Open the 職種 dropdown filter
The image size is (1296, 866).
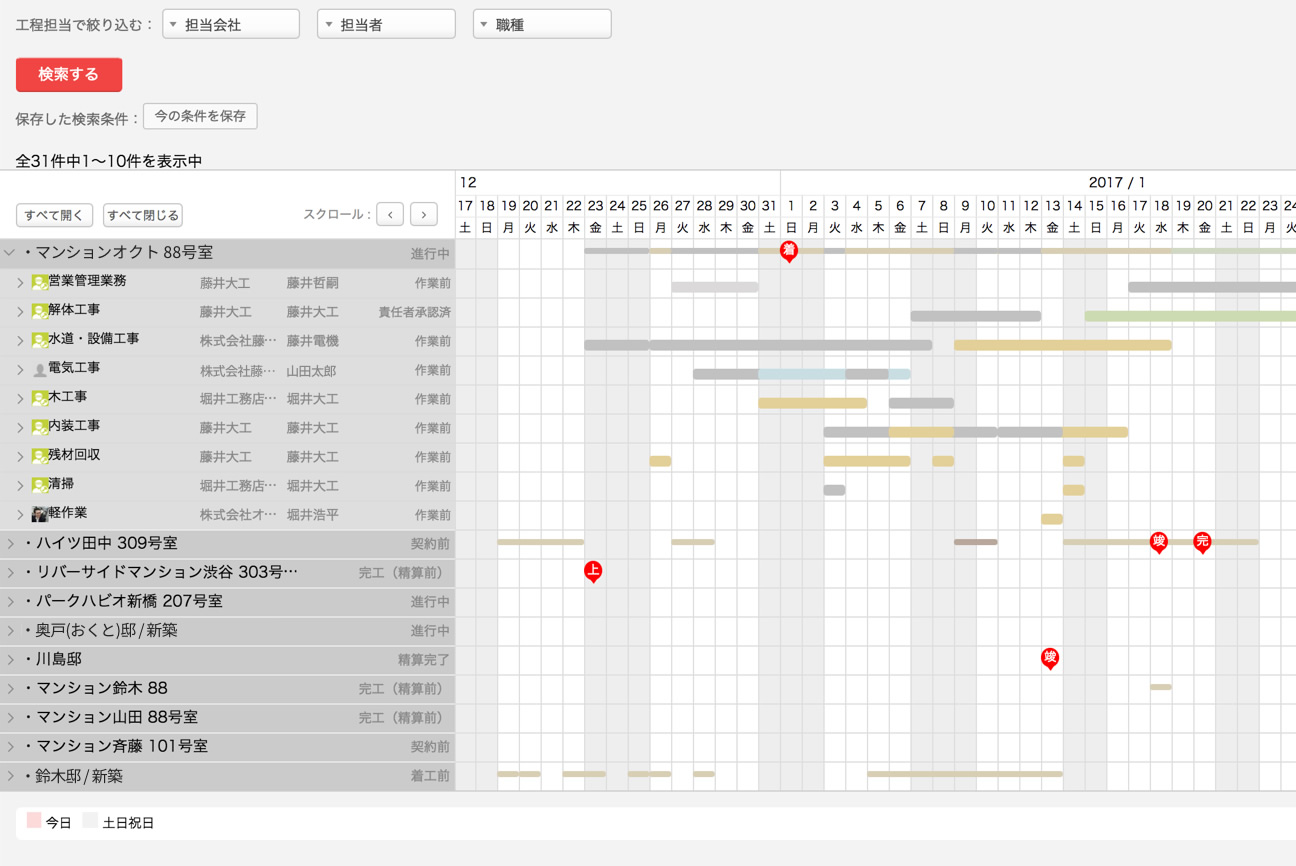click(x=542, y=24)
